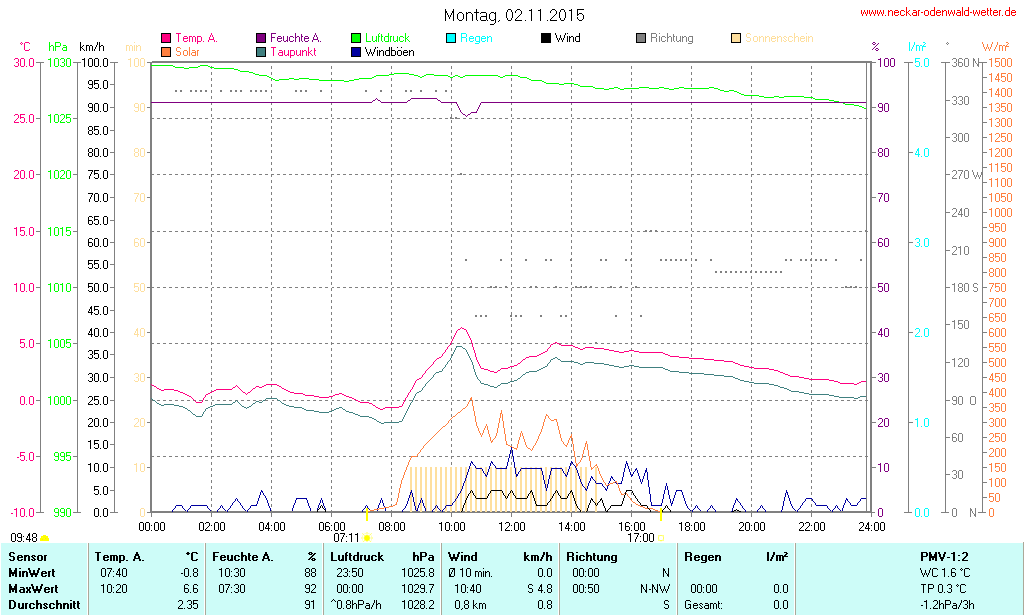Click the Sensor column header
Viewport: 1024px width, 615px height.
pos(29,557)
